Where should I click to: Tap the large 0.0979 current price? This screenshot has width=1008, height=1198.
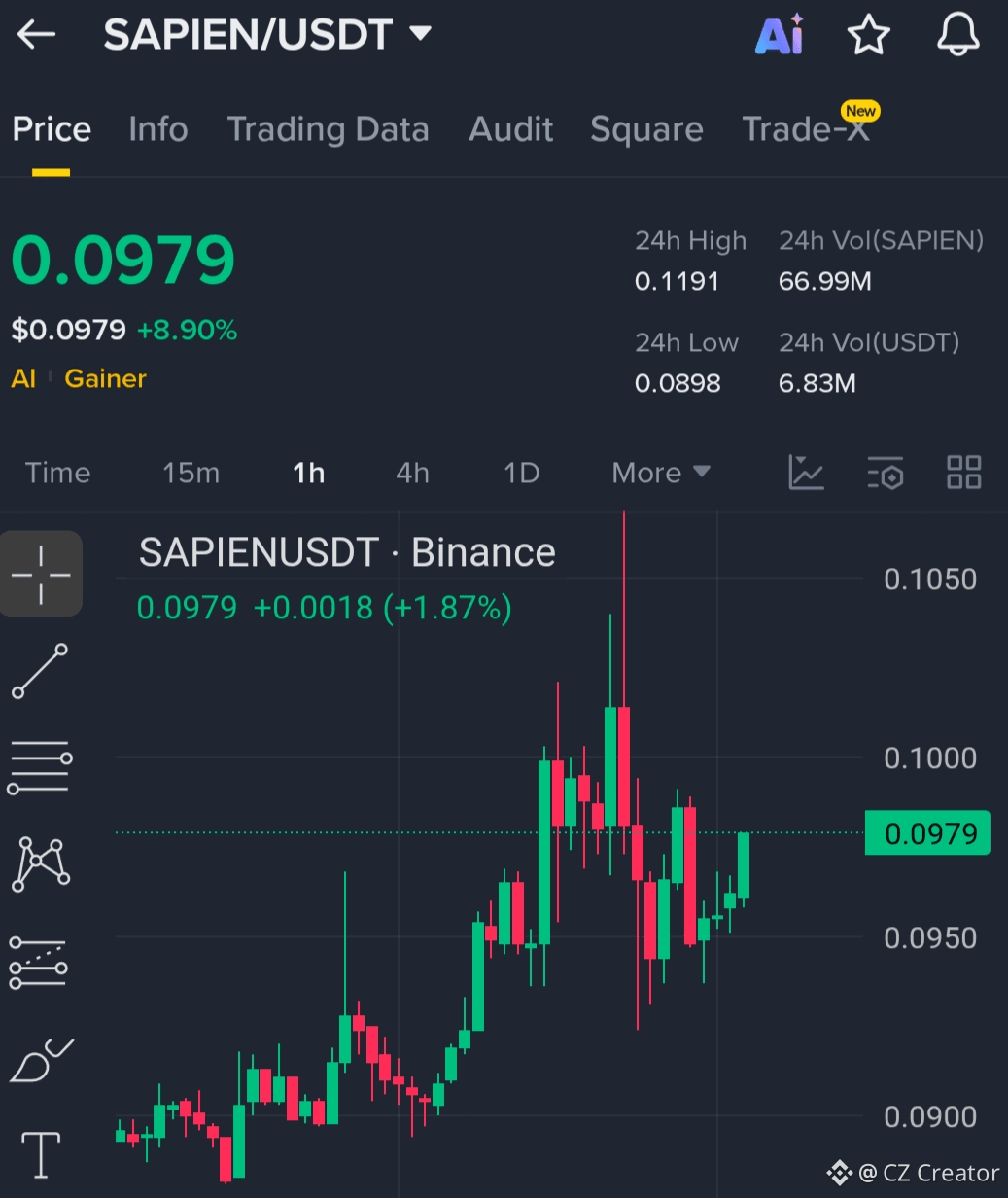click(x=123, y=260)
